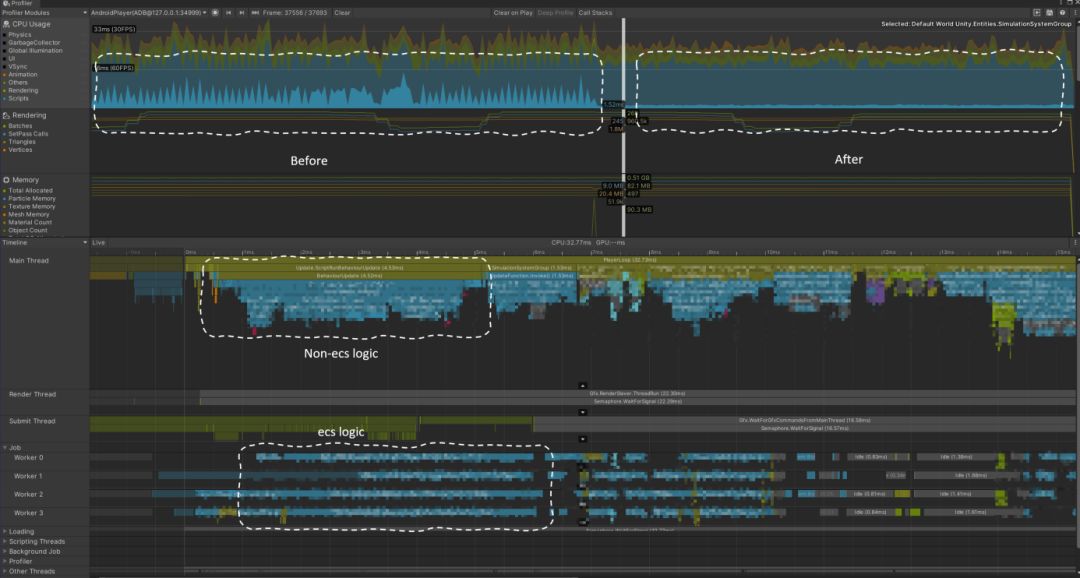Select the Gfx.WaitForGfxCommandsFromMainThread sample
The image size is (1080, 578).
click(x=804, y=420)
